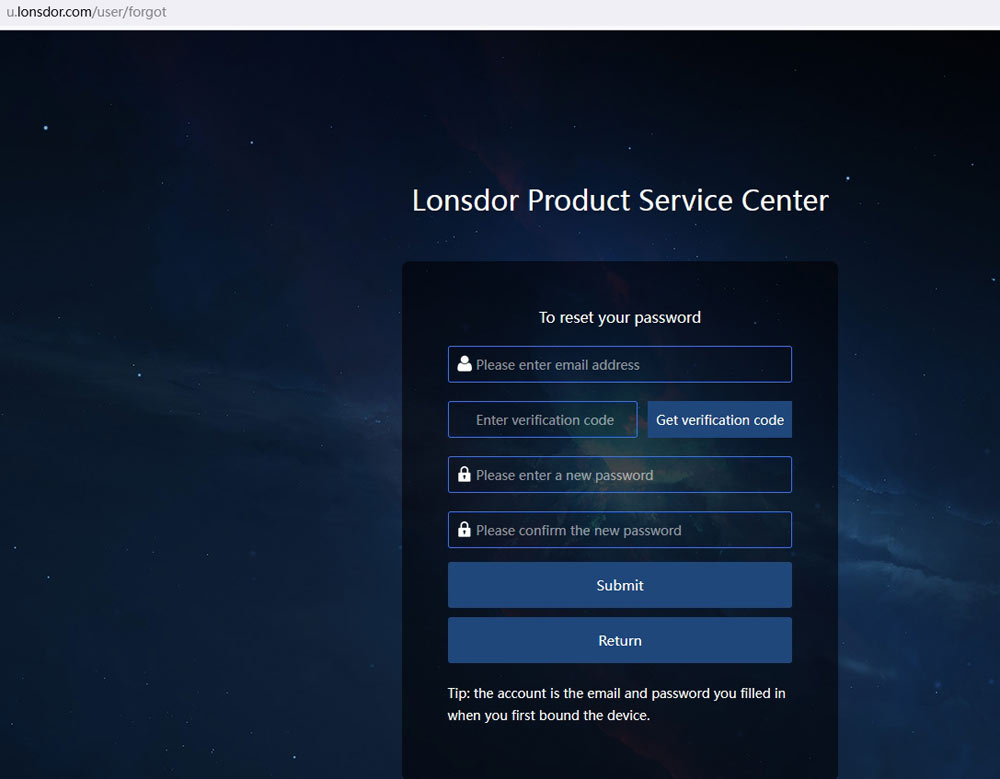Click the lock icon in new password field

[464, 475]
